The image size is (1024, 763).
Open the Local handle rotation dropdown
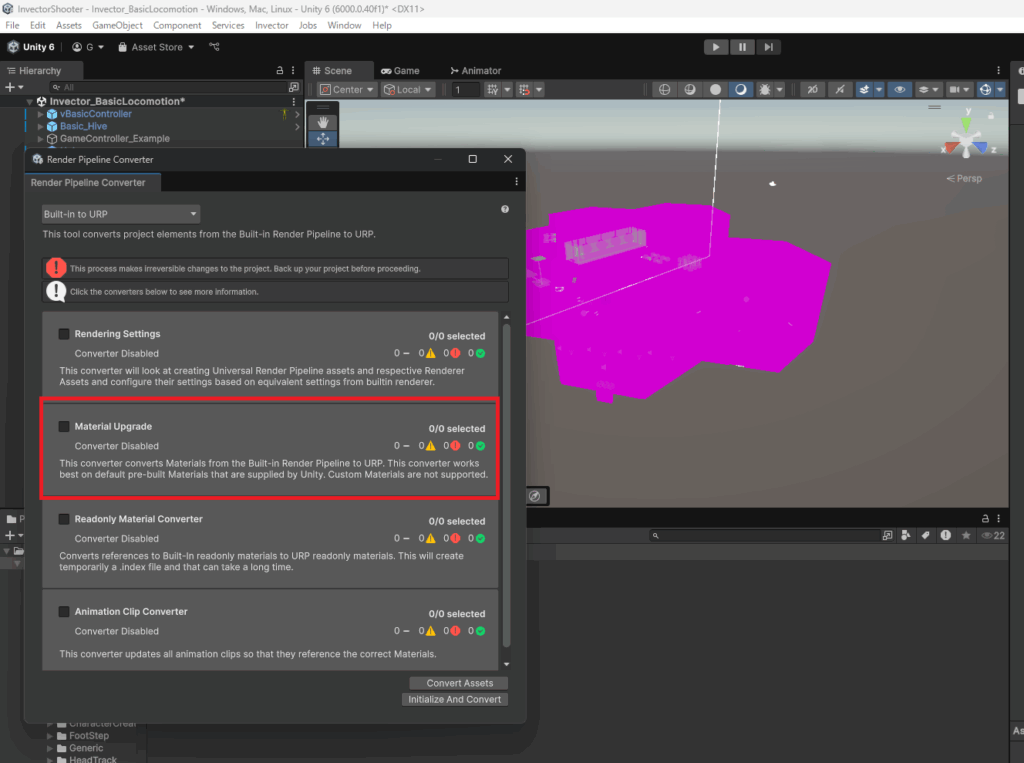pyautogui.click(x=408, y=89)
